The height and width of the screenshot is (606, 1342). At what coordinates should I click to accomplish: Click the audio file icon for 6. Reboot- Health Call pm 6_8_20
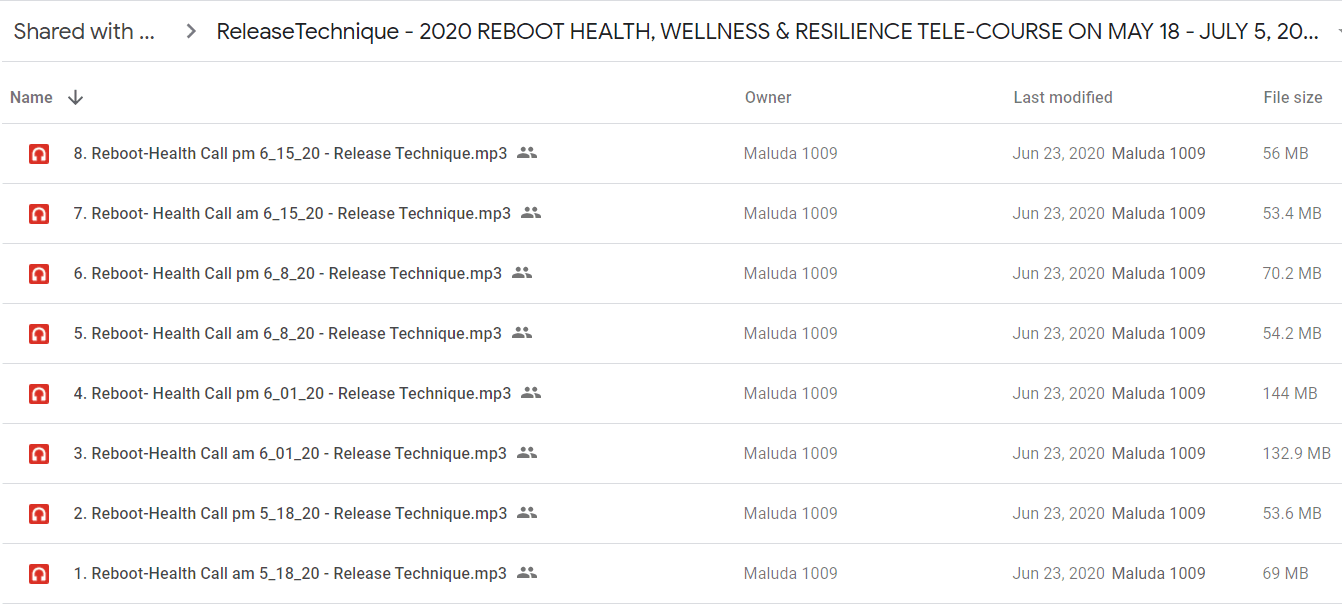pos(39,274)
